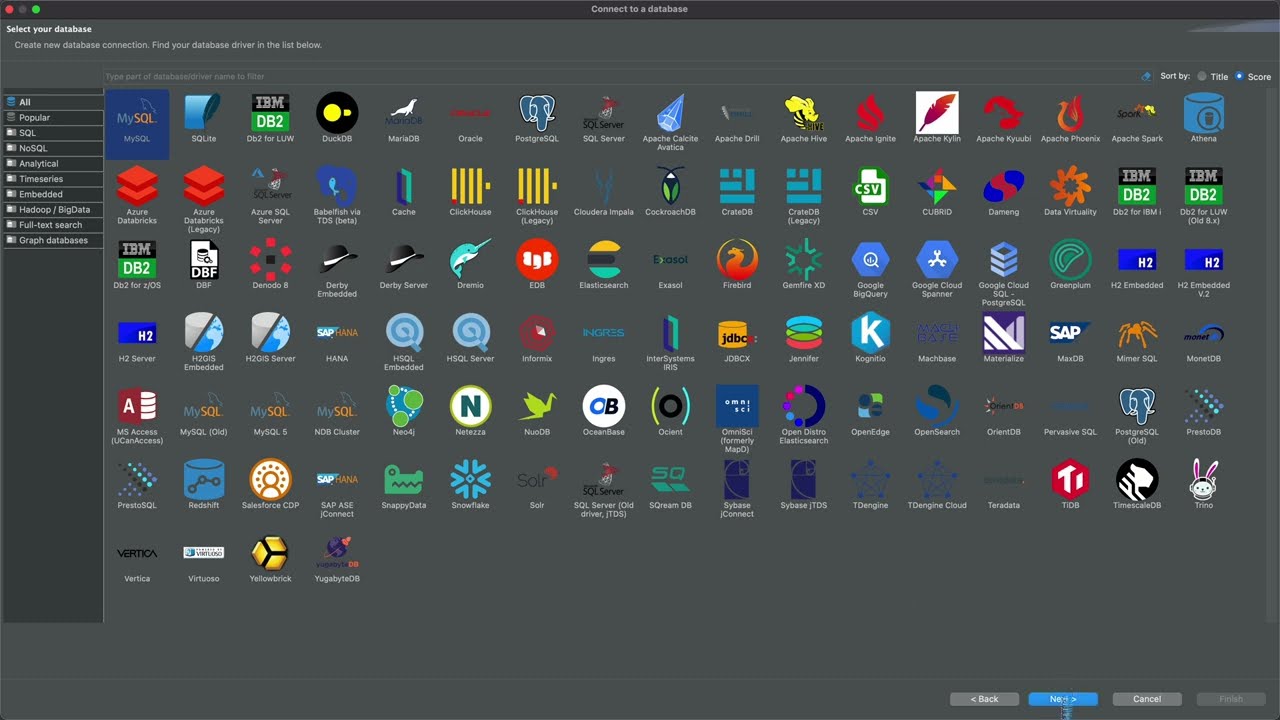
Task: Cancel the database connection dialog
Action: (x=1147, y=699)
